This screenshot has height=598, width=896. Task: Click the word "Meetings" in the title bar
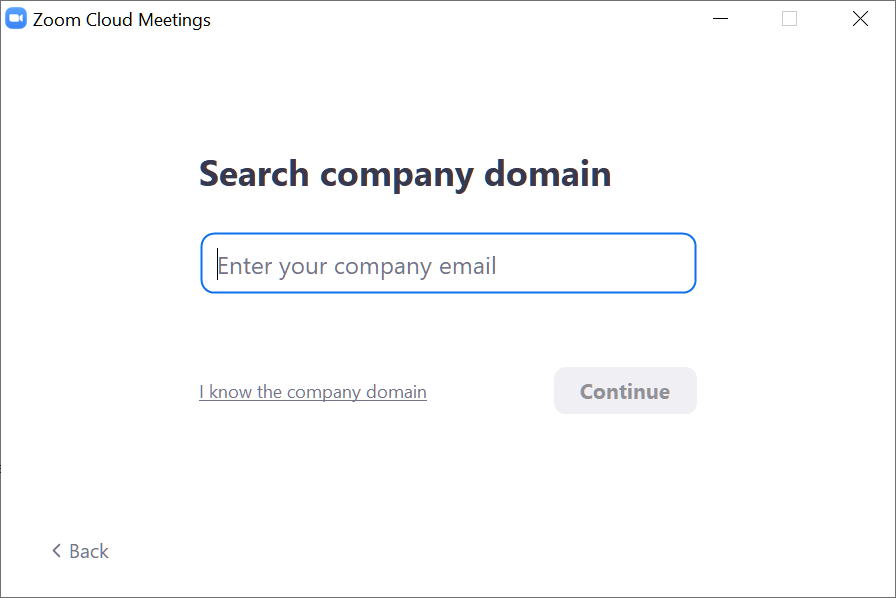pyautogui.click(x=176, y=20)
